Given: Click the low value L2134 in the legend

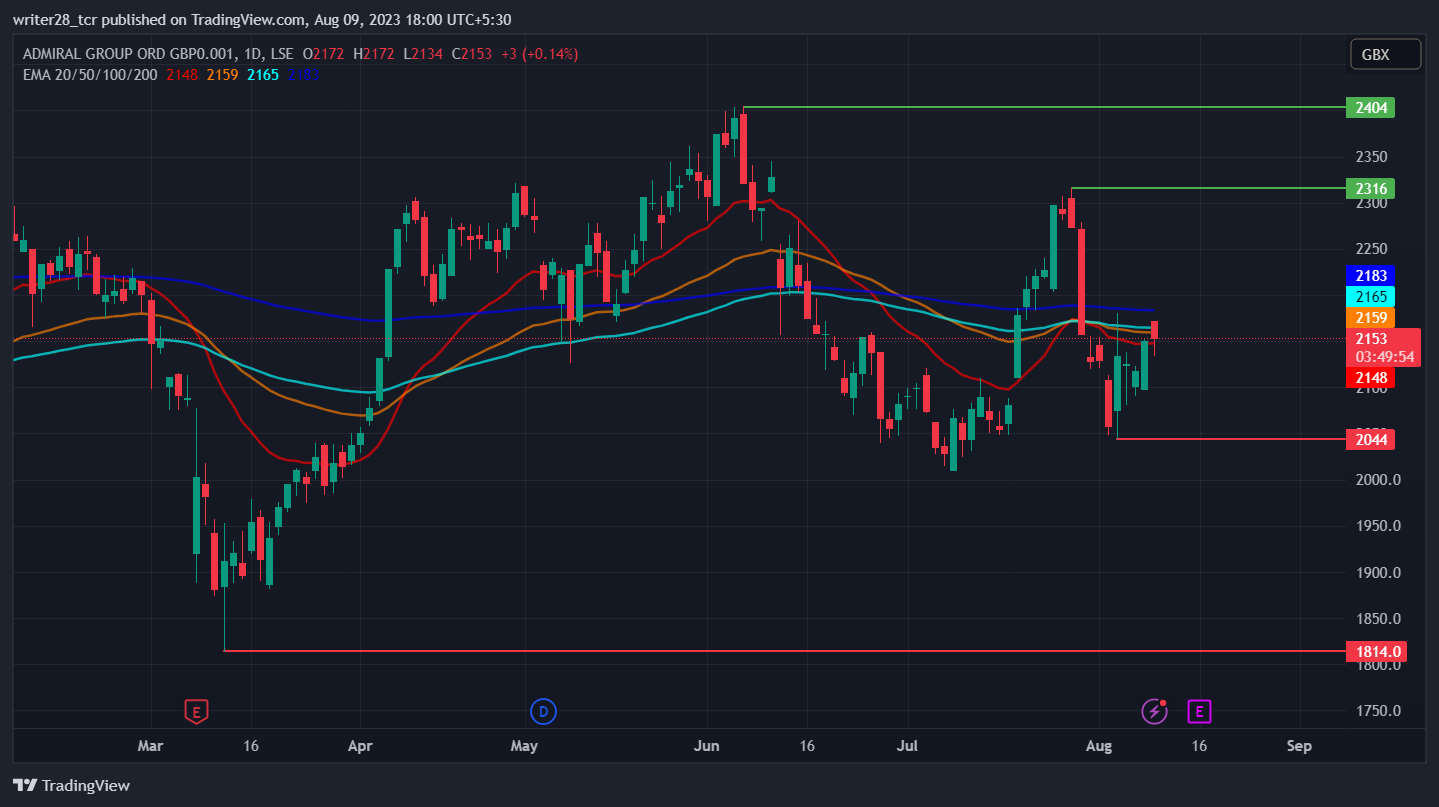Looking at the screenshot, I should click(425, 54).
